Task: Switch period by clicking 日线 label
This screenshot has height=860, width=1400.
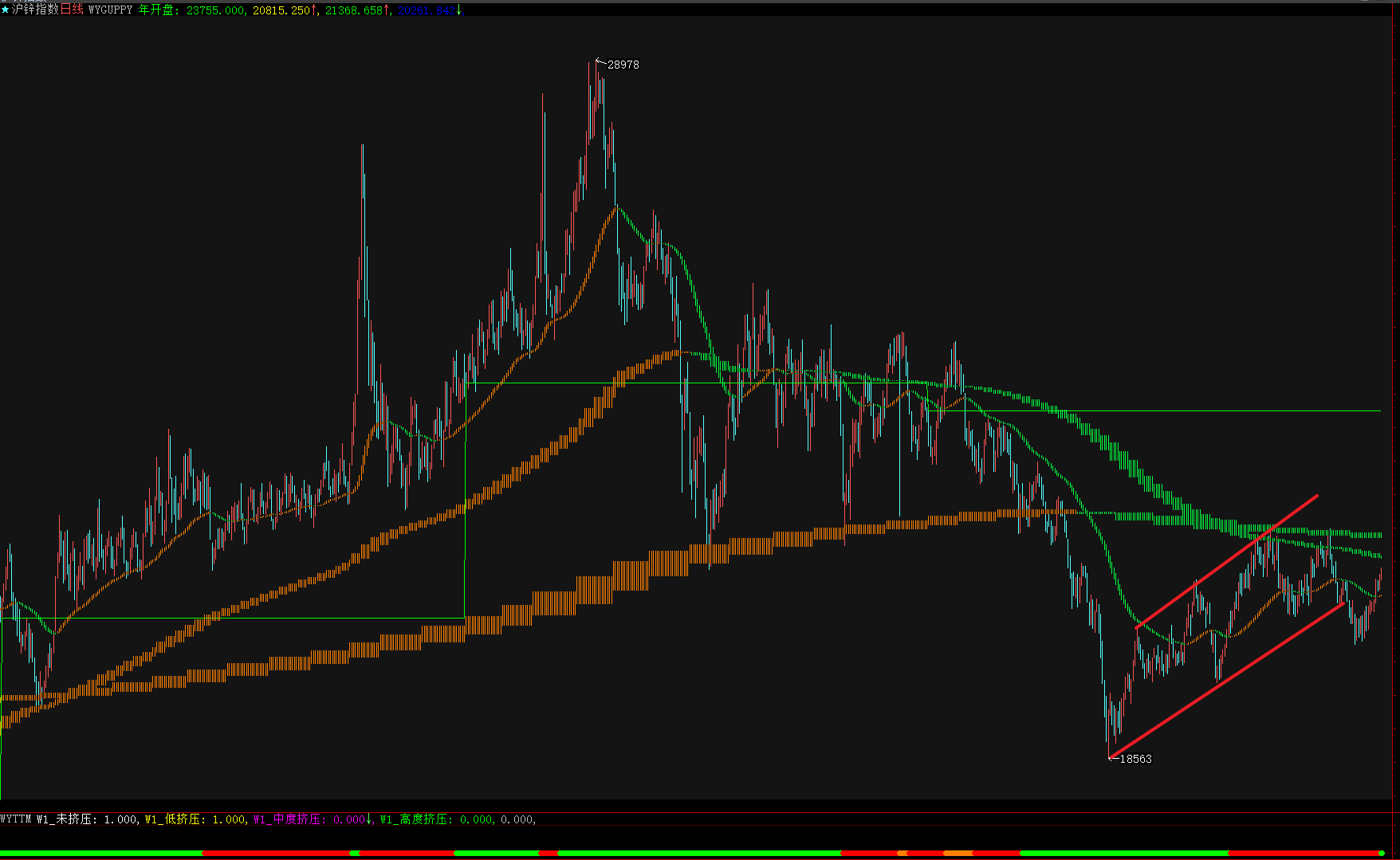Action: pos(72,10)
